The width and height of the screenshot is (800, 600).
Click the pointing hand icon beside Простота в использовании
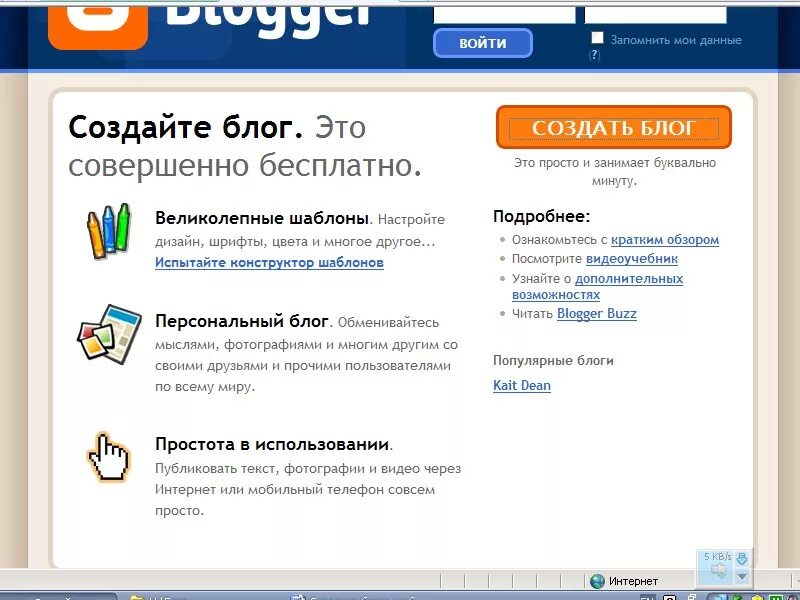point(108,457)
